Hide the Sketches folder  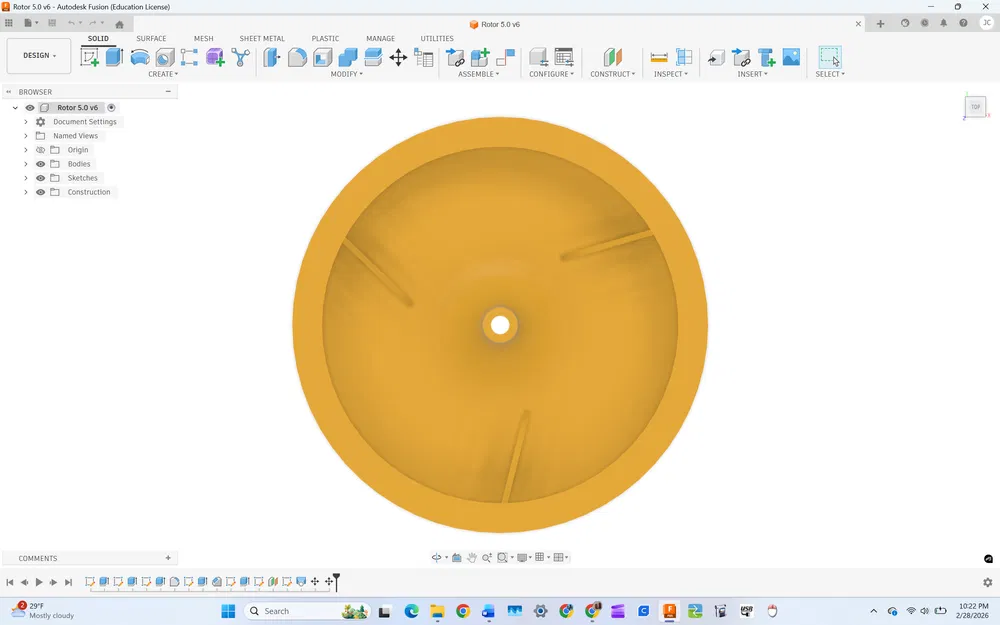pyautogui.click(x=40, y=178)
